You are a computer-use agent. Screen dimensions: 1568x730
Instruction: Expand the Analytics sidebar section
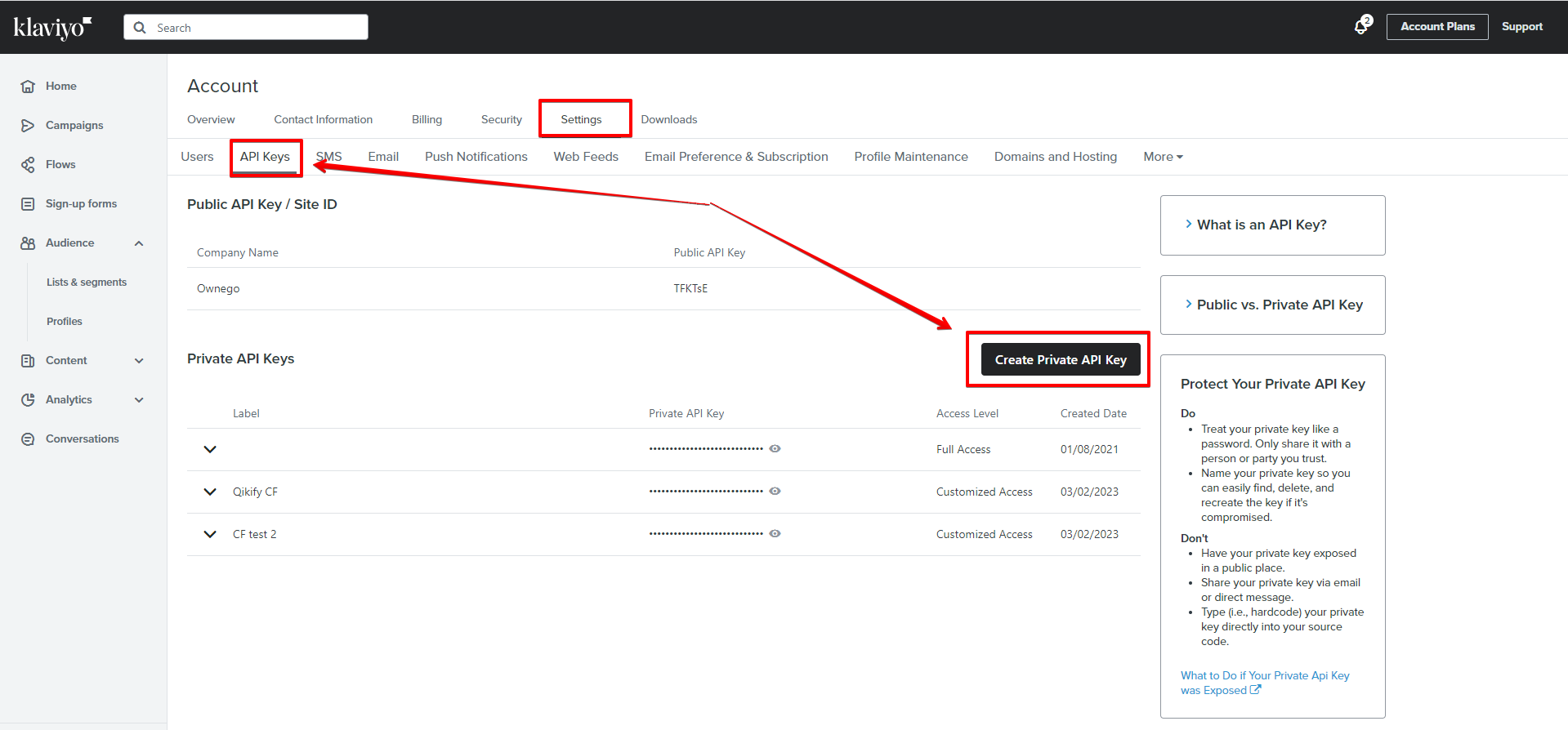coord(139,399)
